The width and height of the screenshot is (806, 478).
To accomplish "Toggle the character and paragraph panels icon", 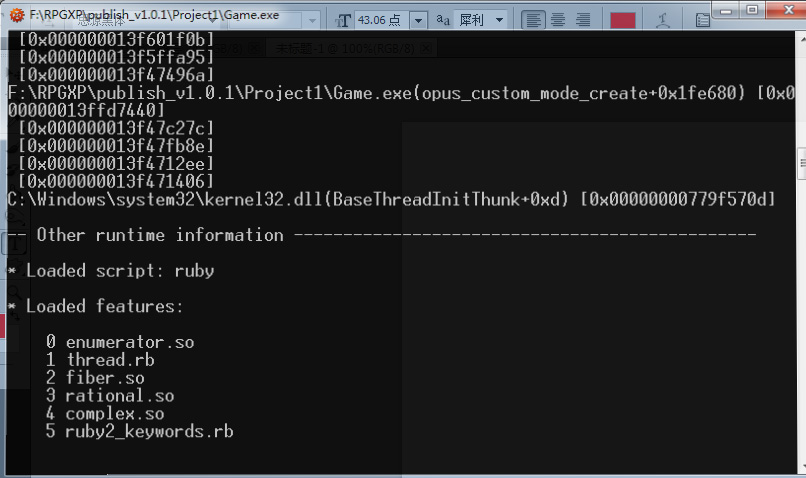I will (x=702, y=21).
